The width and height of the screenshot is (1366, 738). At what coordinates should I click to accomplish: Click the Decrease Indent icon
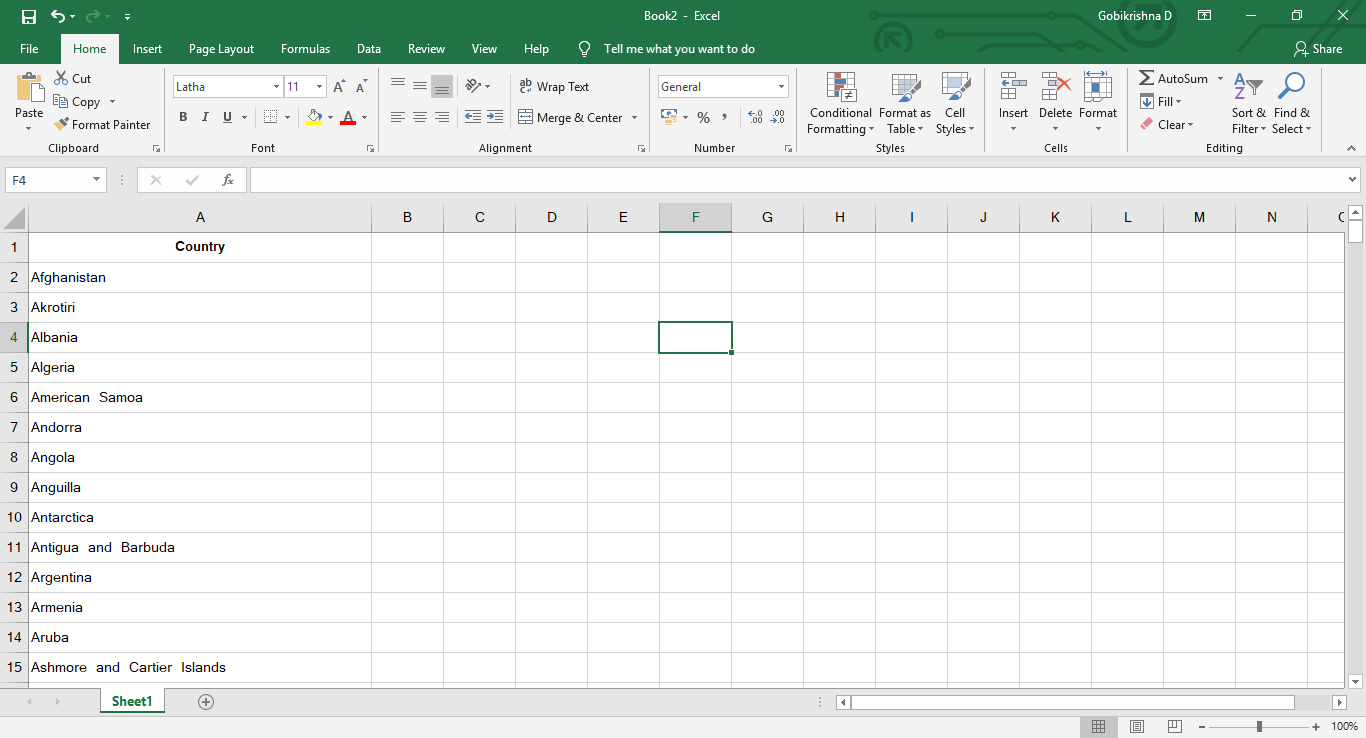[x=473, y=117]
